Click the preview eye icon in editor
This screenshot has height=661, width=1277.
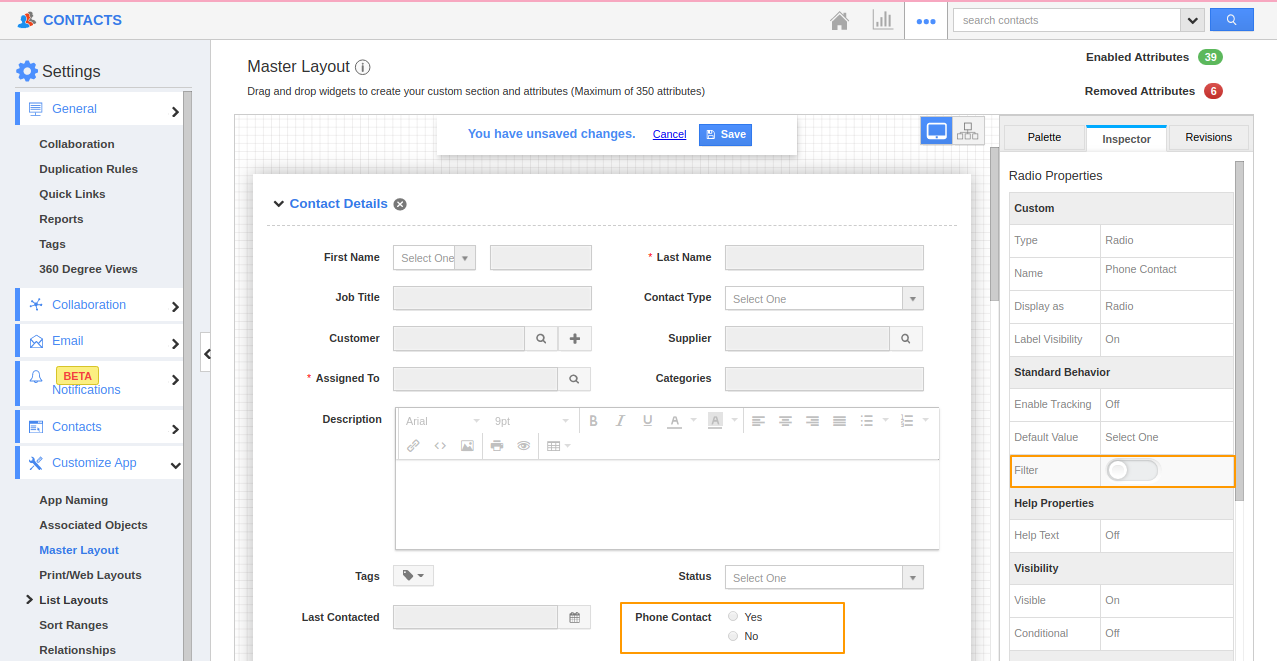[523, 446]
